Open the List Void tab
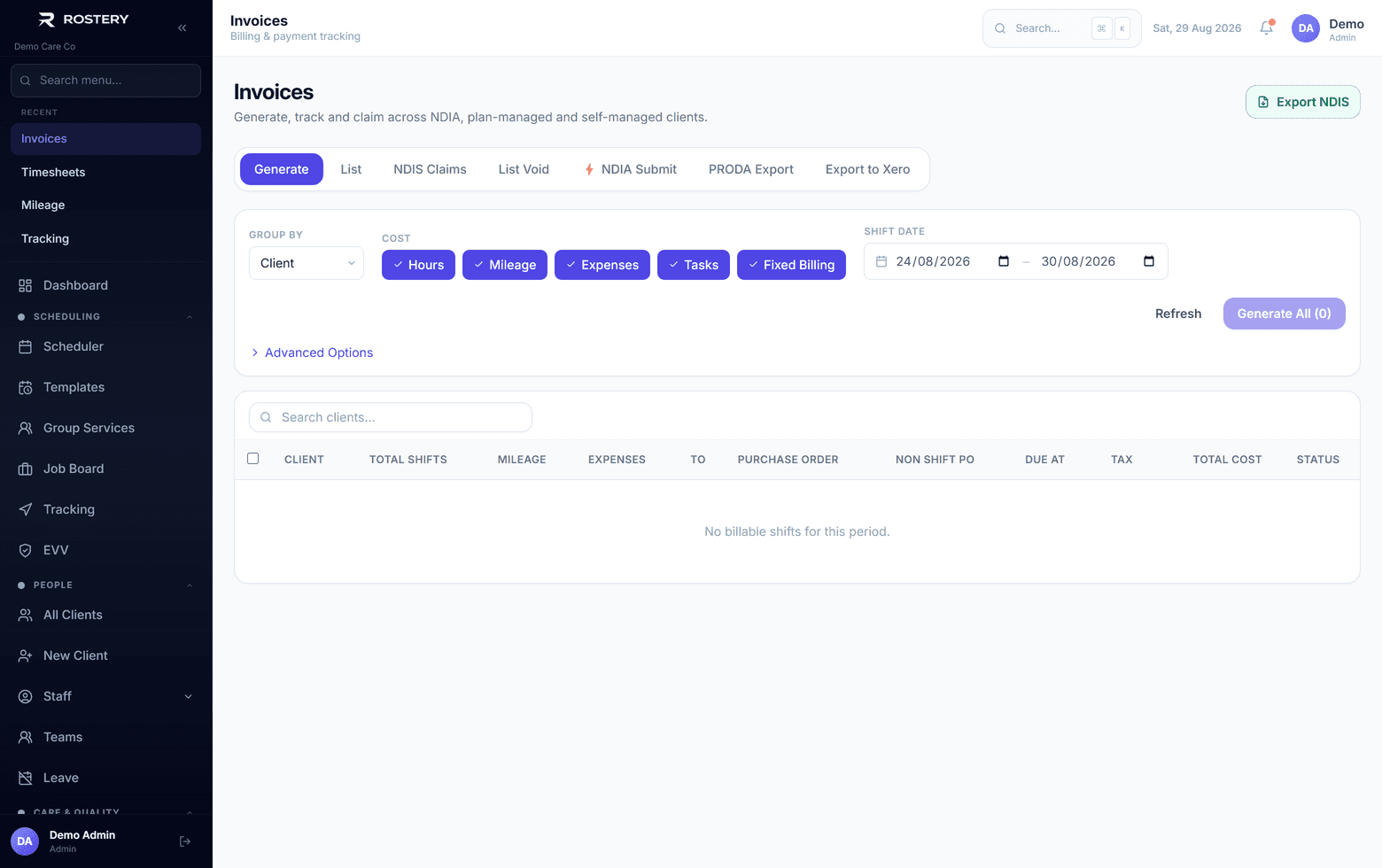This screenshot has width=1382, height=868. tap(524, 169)
